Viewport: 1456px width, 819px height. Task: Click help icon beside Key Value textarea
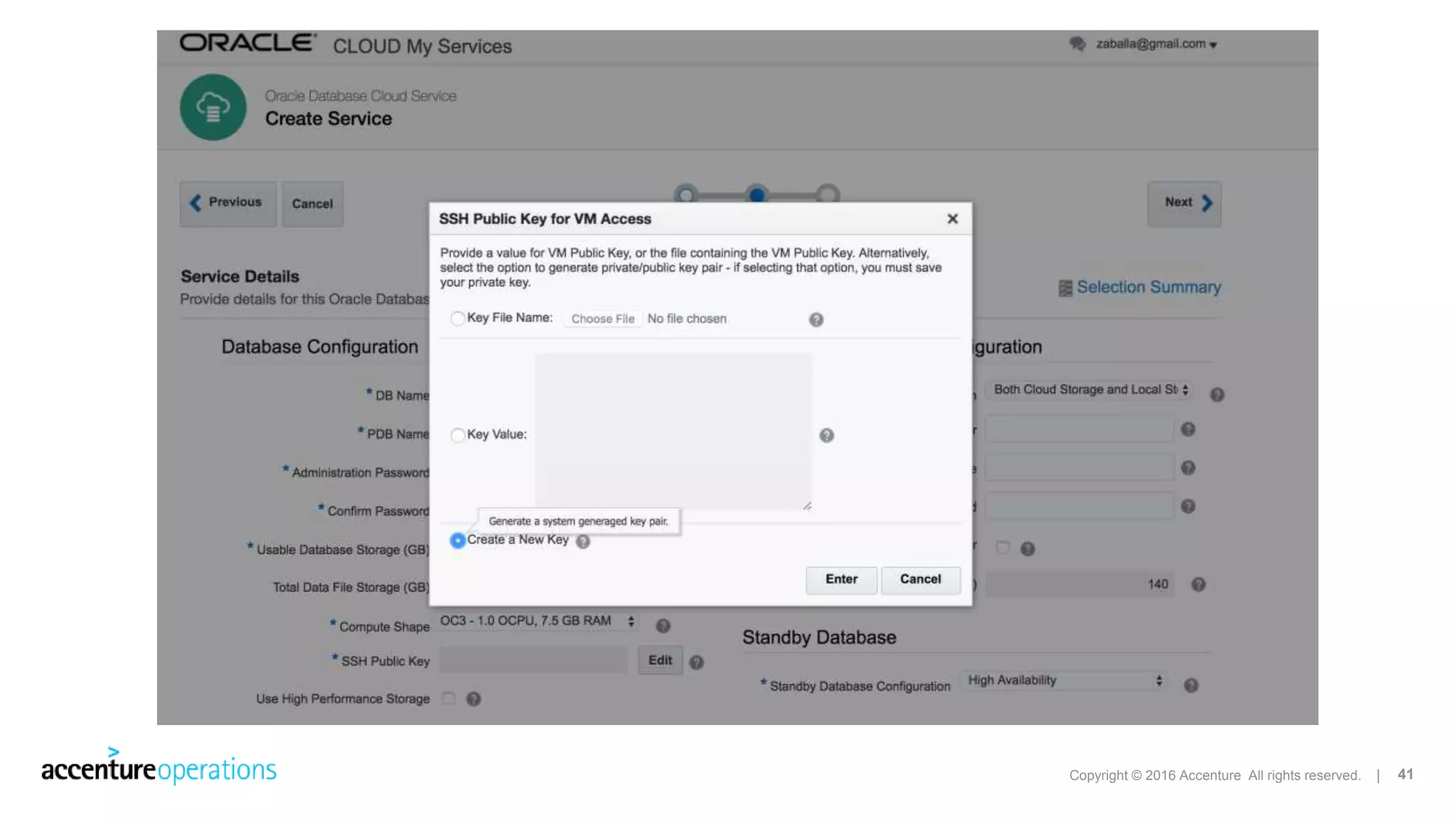click(x=826, y=435)
